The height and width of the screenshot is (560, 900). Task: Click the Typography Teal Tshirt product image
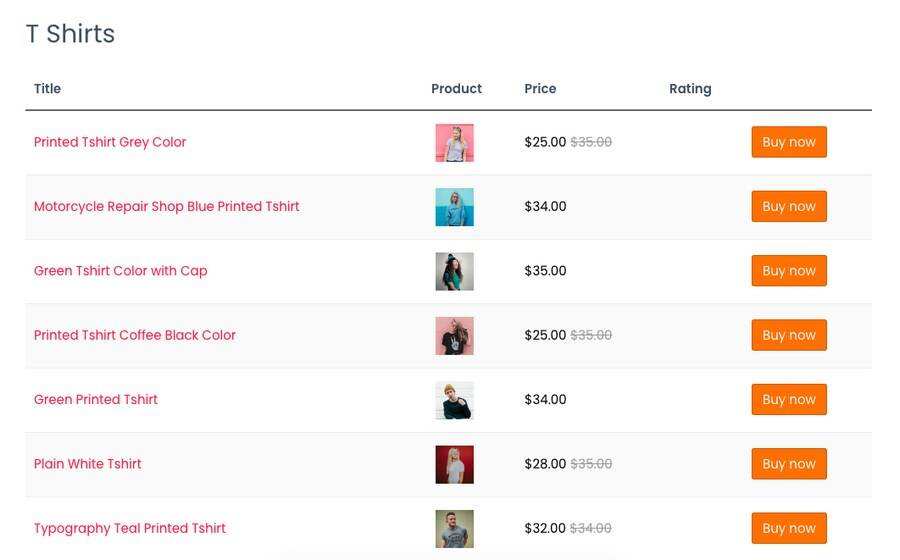click(x=454, y=528)
